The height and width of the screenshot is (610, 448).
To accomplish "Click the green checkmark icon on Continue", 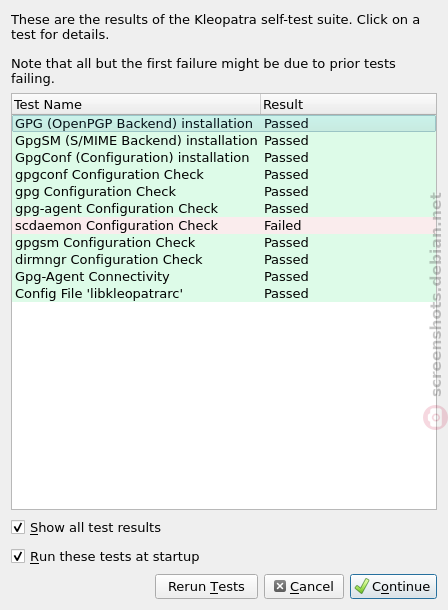I will (x=362, y=586).
